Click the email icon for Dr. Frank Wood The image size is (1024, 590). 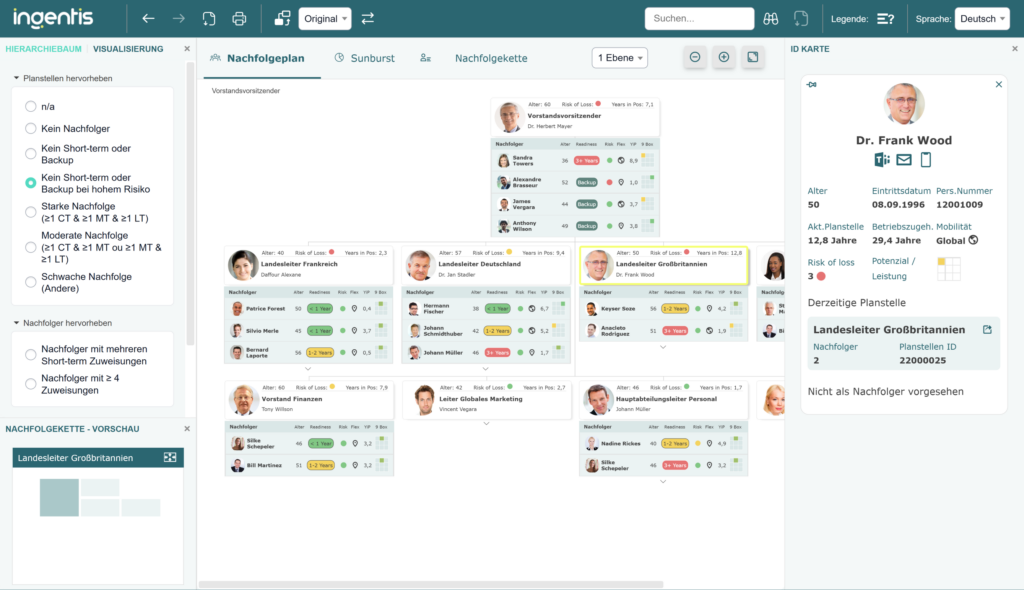(904, 159)
